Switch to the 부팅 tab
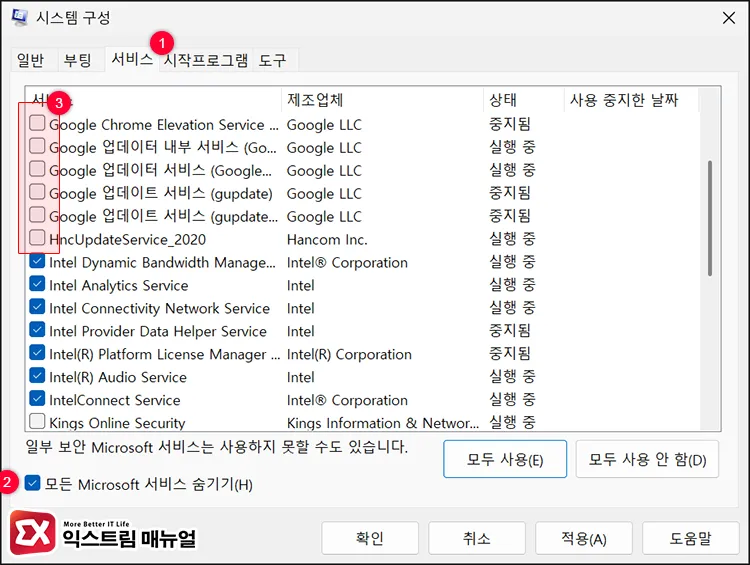Viewport: 750px width, 565px height. tap(78, 60)
